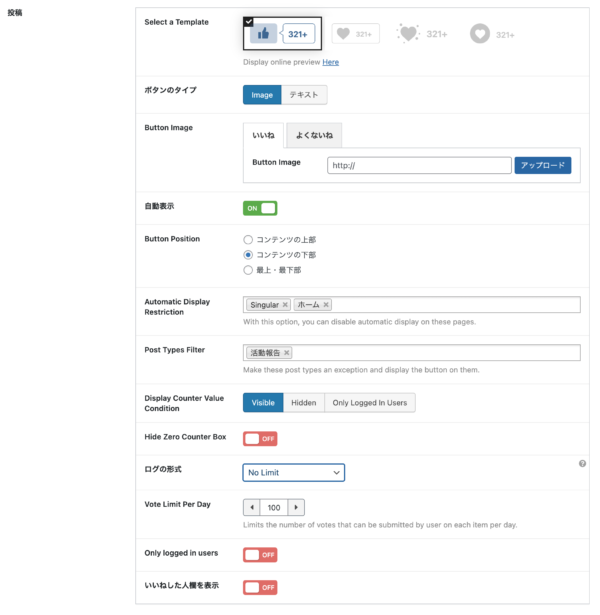Select the thumbs-up 321+ template

point(282,34)
